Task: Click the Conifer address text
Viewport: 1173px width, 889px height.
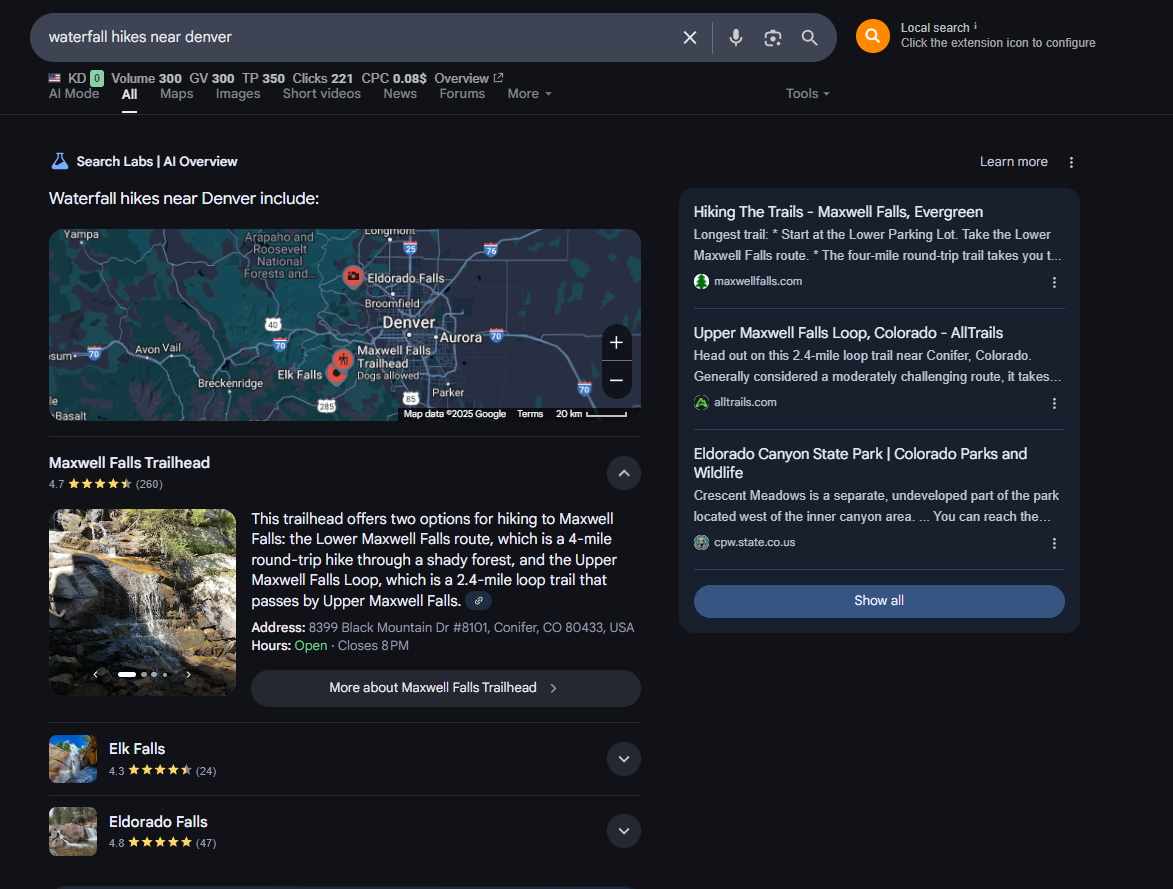Action: [471, 627]
